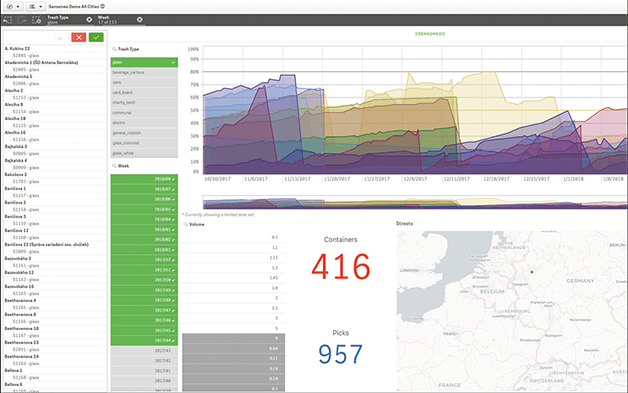The image size is (628, 393).
Task: Open the navigation compass dropdown menu
Action: (x=13, y=6)
